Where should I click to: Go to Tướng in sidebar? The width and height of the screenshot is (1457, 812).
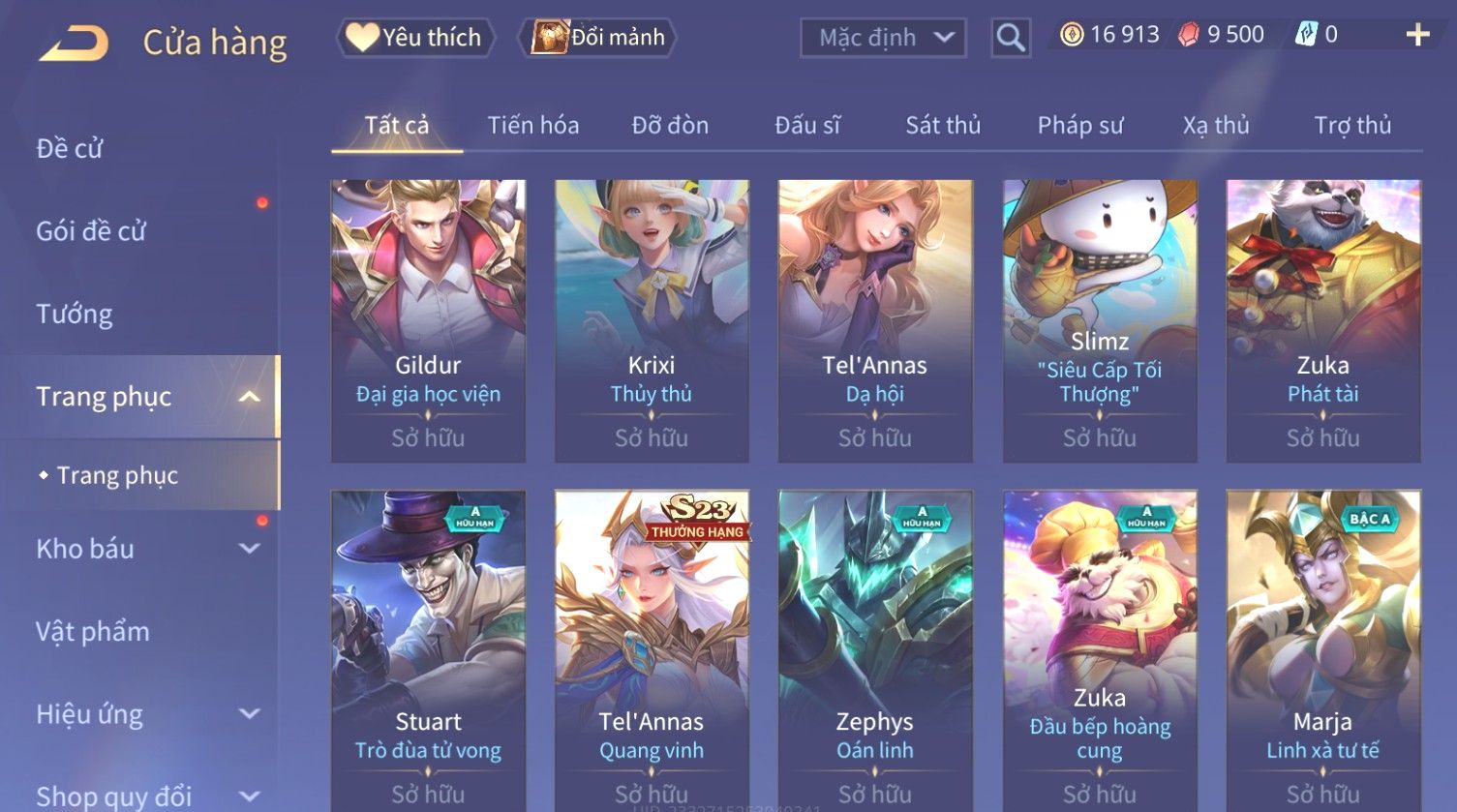(75, 315)
